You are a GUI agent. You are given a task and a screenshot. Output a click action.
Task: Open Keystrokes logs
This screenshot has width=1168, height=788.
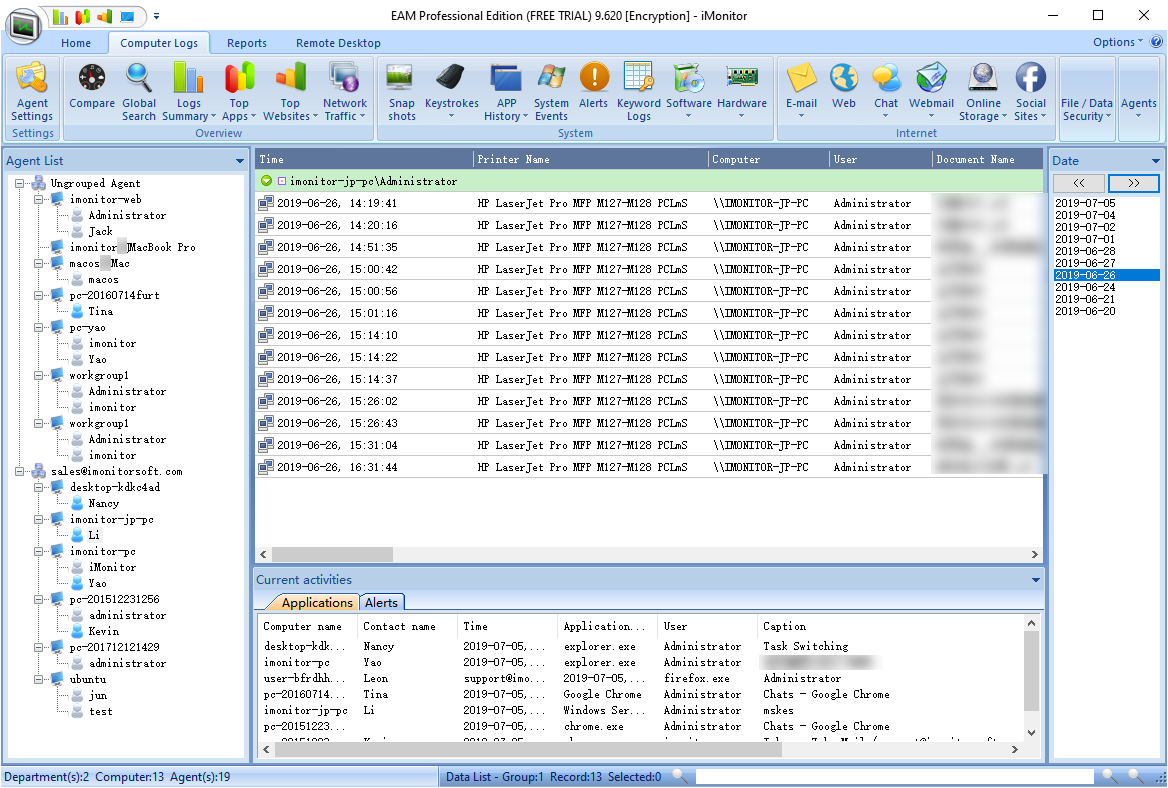click(451, 92)
